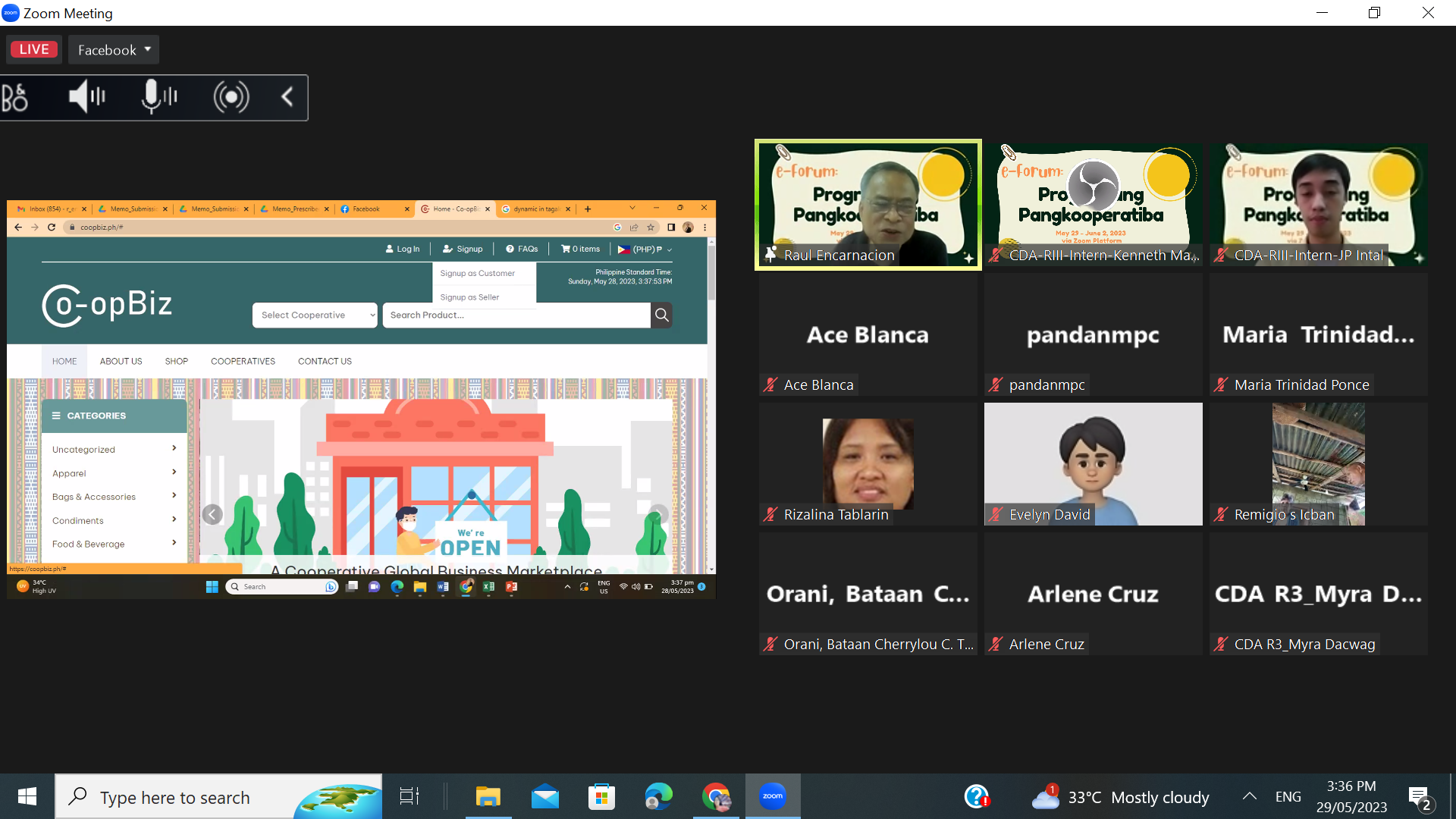Viewport: 1456px width, 819px height.
Task: Collapse the audio toolbar with the left chevron
Action: point(287,97)
